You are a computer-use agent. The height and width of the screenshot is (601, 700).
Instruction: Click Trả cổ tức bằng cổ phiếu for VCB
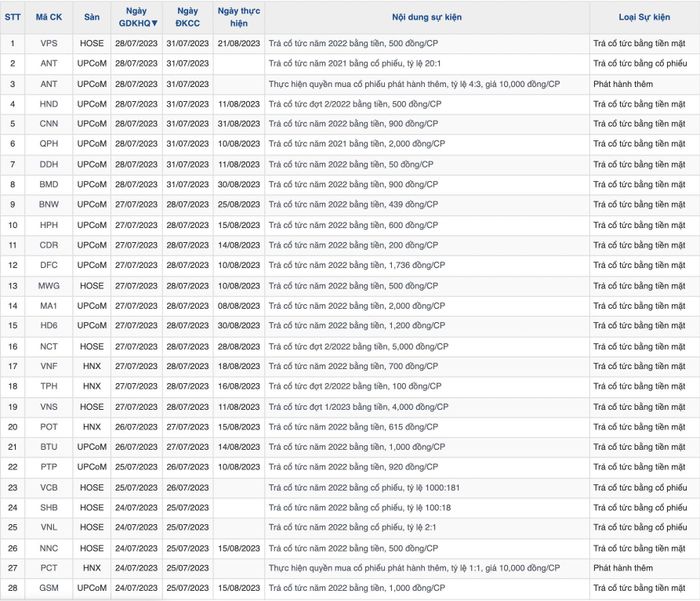640,488
